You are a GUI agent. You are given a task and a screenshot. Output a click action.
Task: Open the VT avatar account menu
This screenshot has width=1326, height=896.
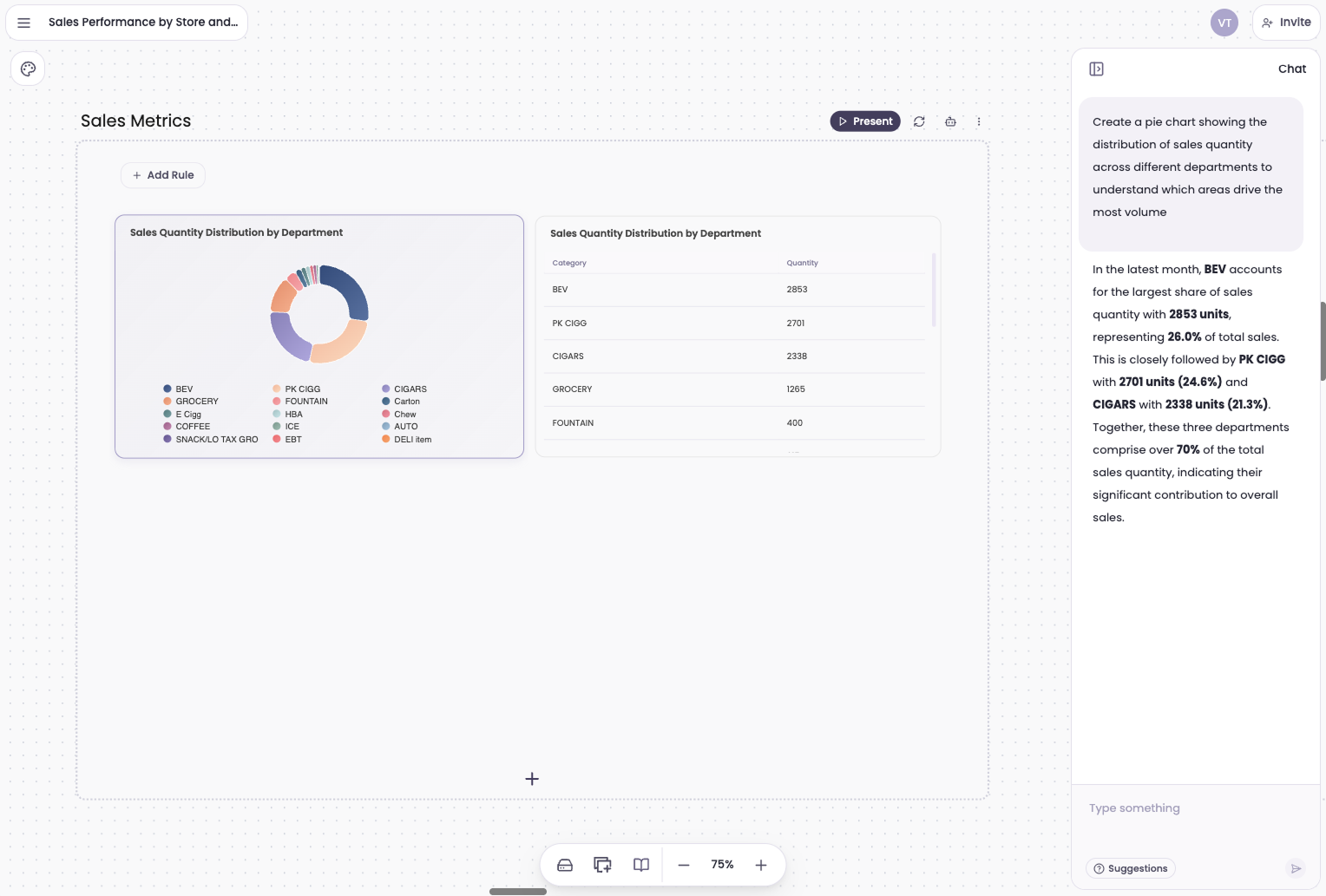1224,23
